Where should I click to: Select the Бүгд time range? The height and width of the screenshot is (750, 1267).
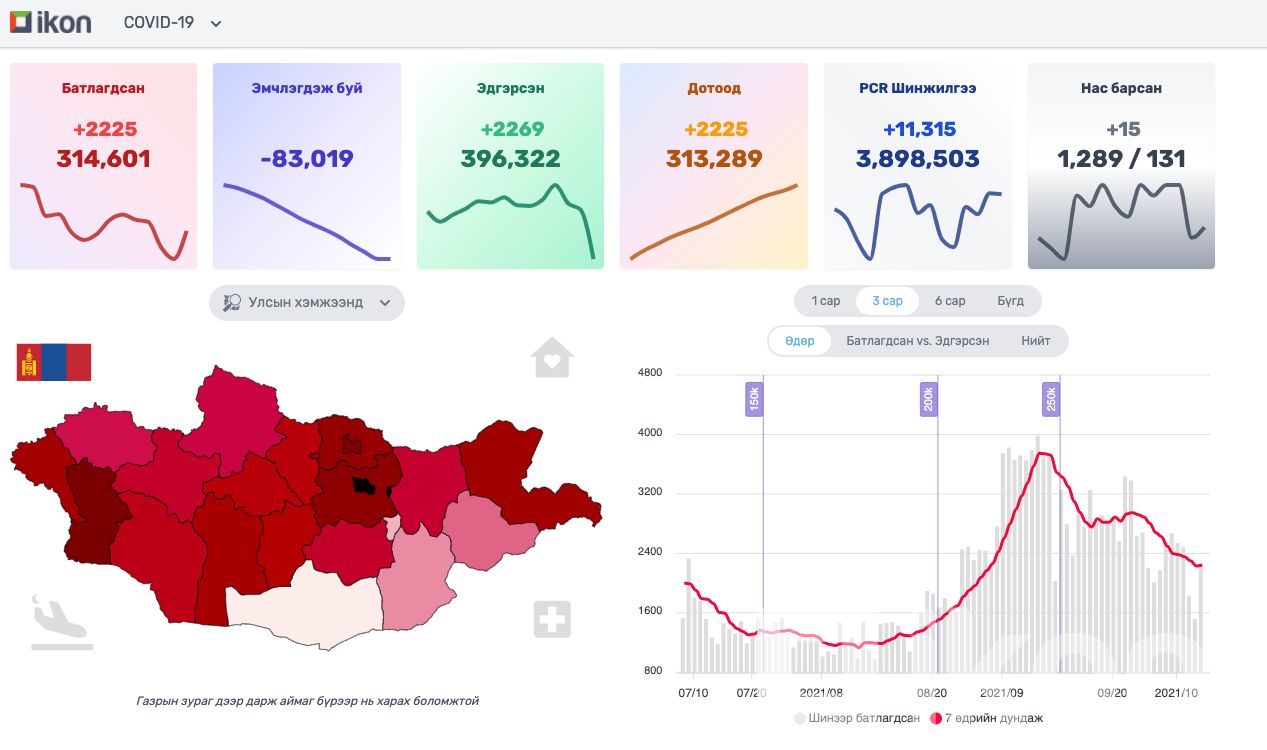tap(1010, 301)
